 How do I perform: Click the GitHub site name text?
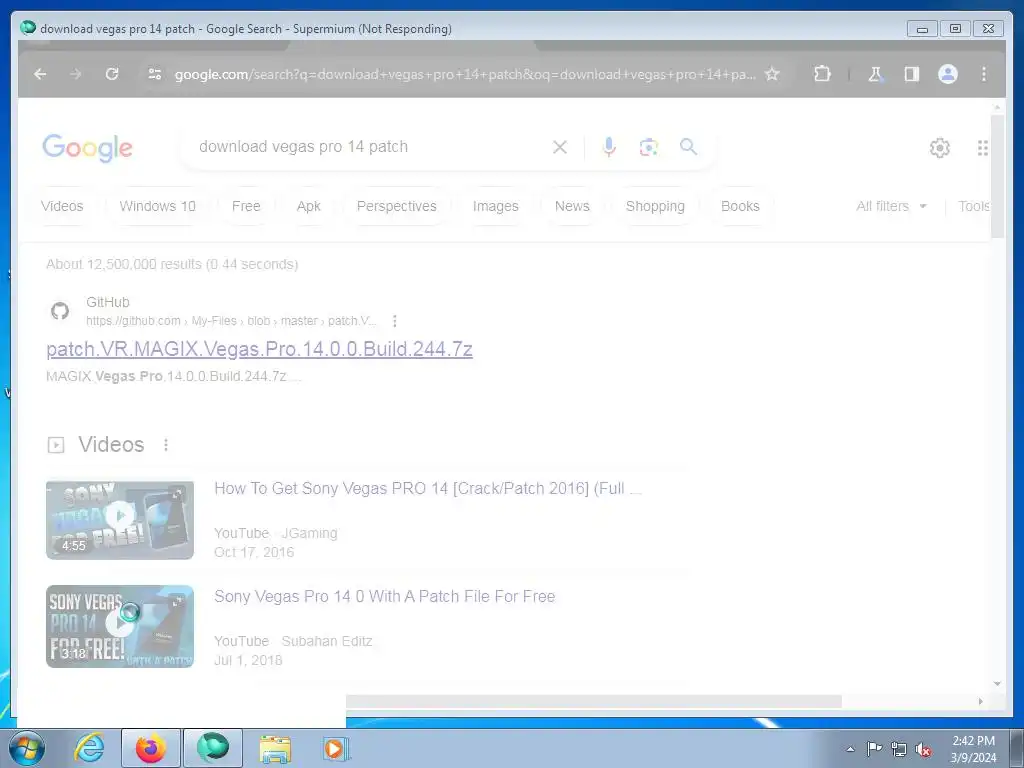[108, 302]
